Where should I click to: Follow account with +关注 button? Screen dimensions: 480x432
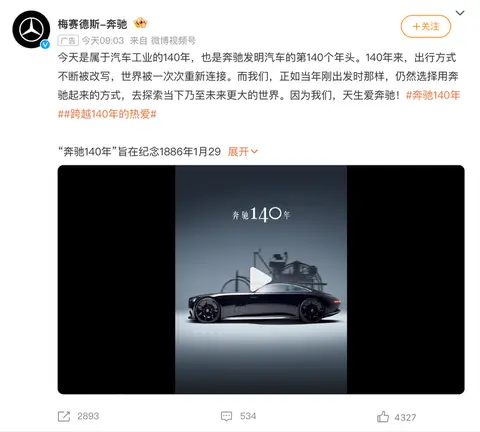click(x=426, y=26)
